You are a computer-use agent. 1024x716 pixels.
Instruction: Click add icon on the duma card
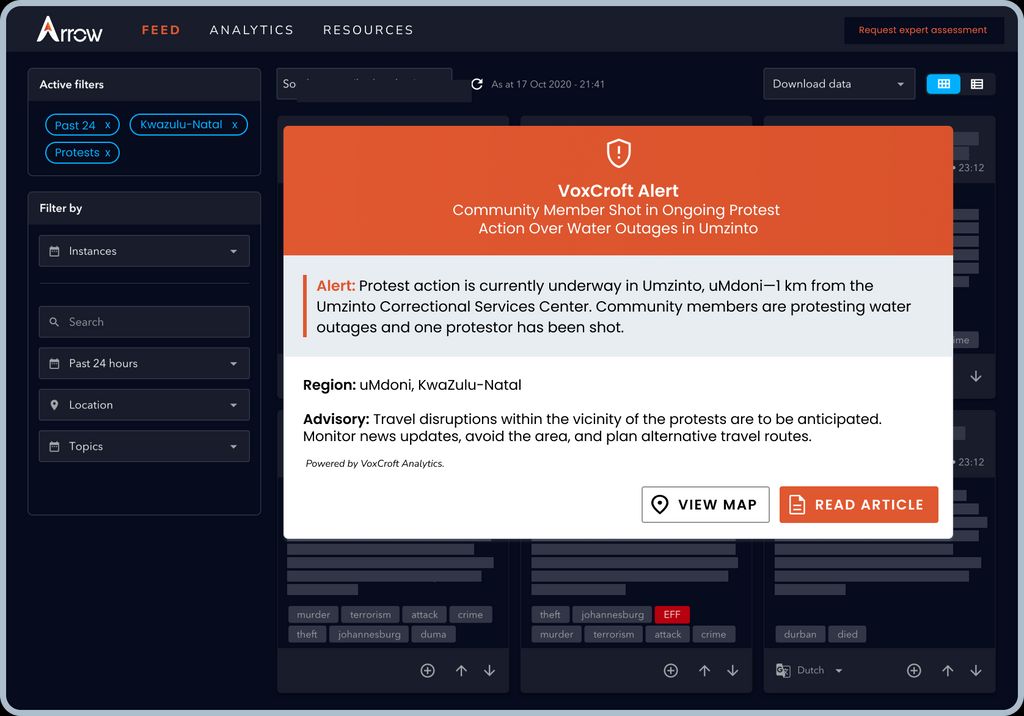point(428,670)
